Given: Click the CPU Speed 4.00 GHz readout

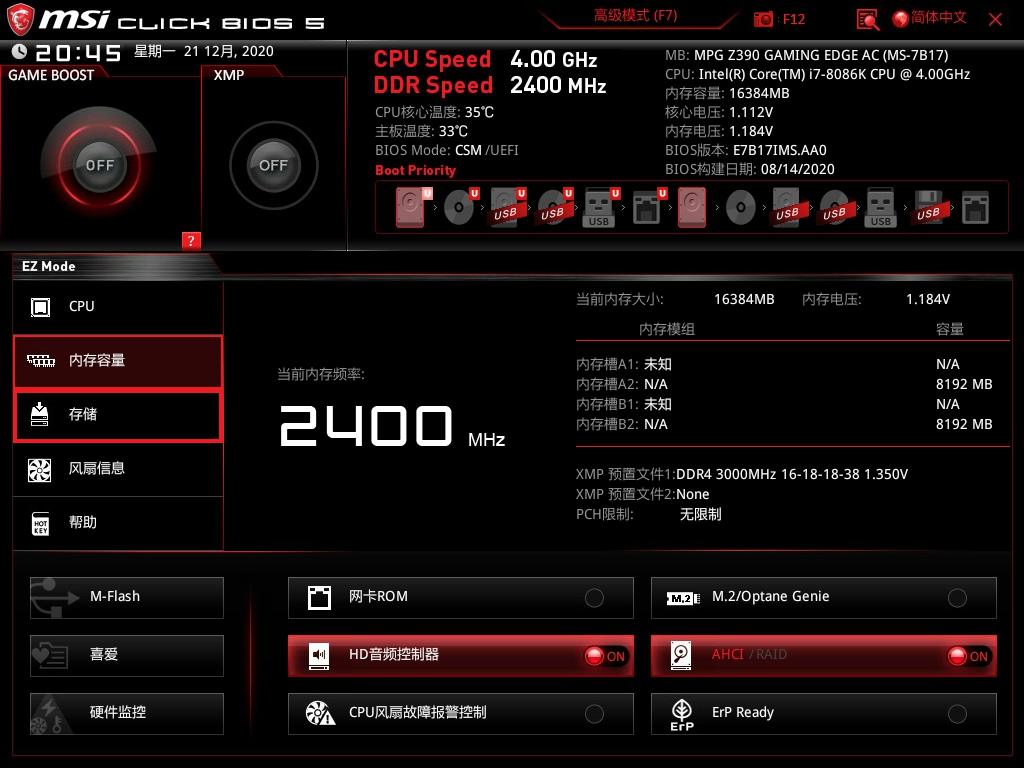Looking at the screenshot, I should click(485, 59).
